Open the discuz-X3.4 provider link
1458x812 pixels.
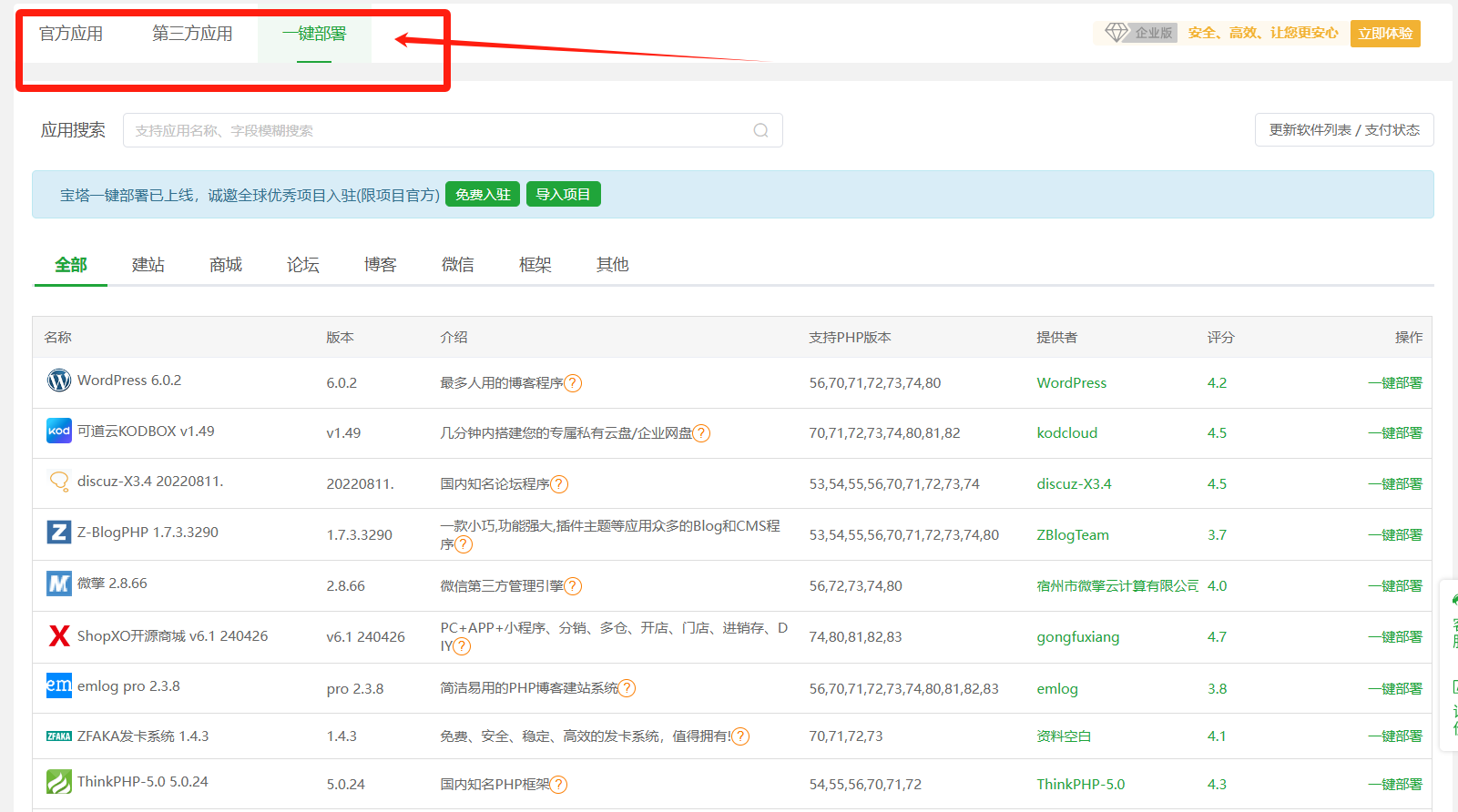coord(1075,484)
